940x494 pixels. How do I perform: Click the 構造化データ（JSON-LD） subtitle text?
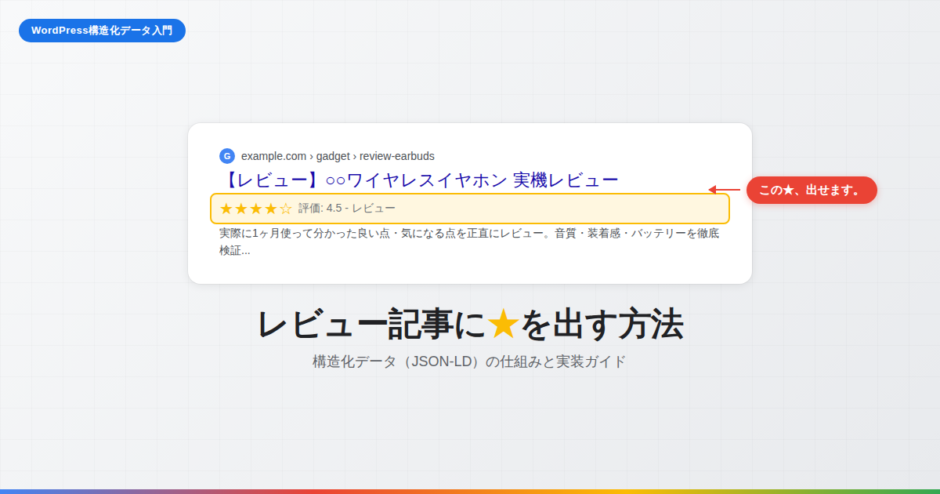pos(398,362)
